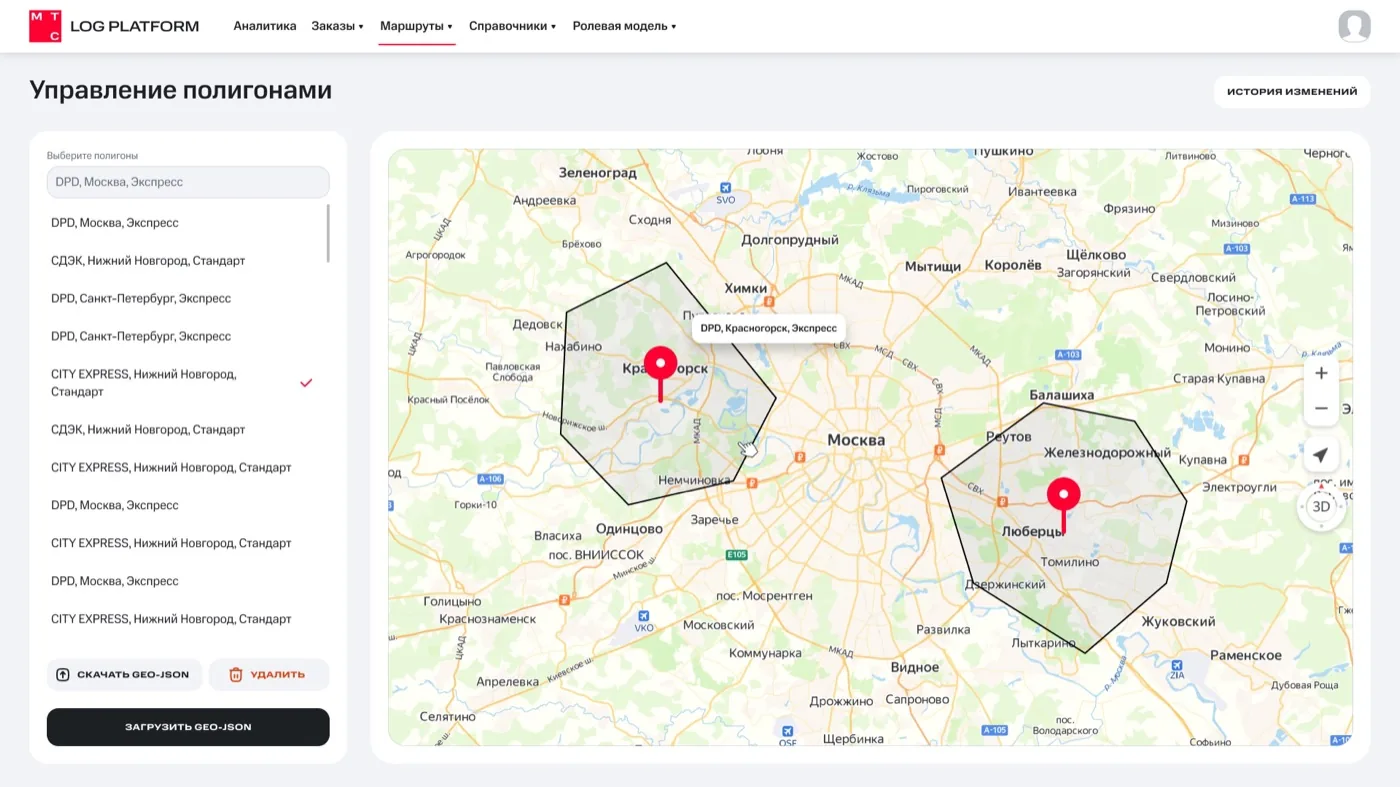Open the Маршруты menu
This screenshot has width=1400, height=787.
(x=416, y=26)
